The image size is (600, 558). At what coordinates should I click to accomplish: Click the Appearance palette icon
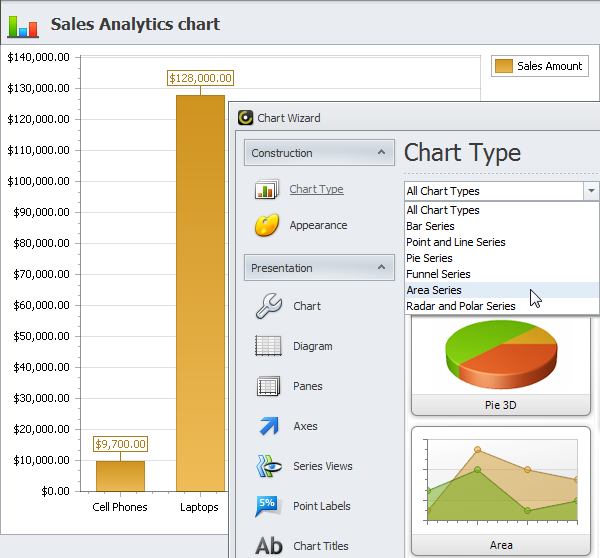266,226
